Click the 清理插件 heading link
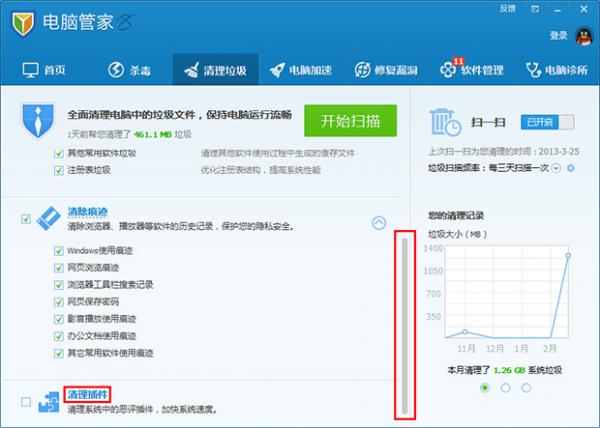600x428 pixels. pyautogui.click(x=88, y=394)
